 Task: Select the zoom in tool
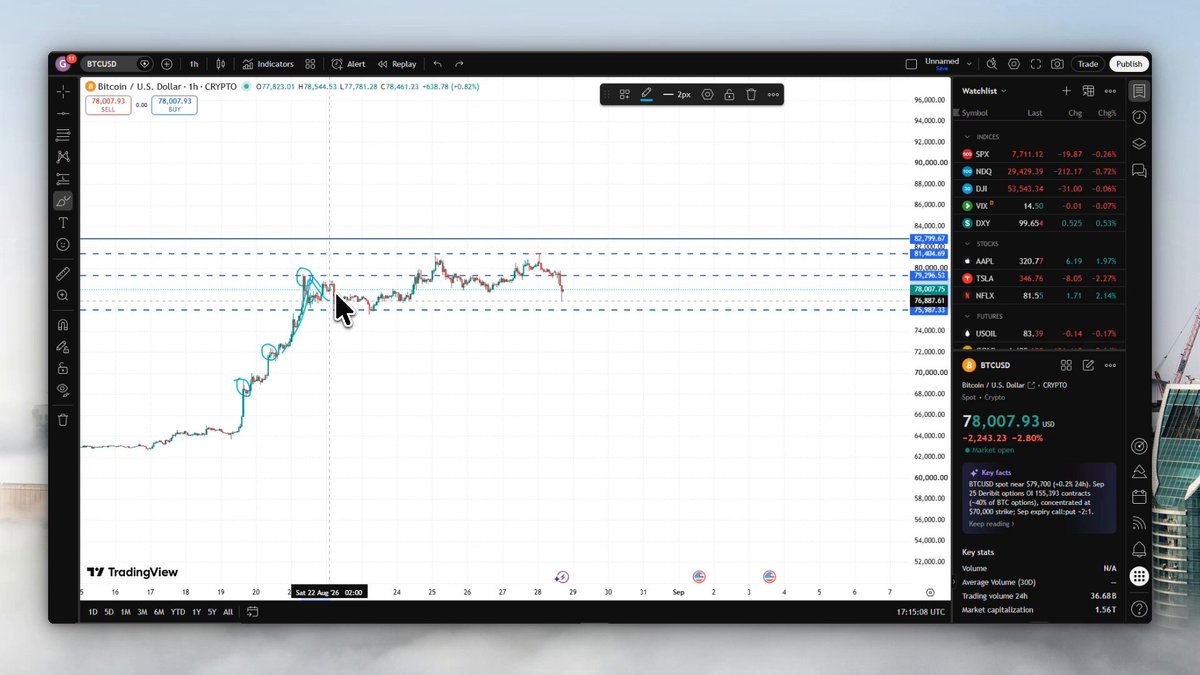[x=63, y=296]
